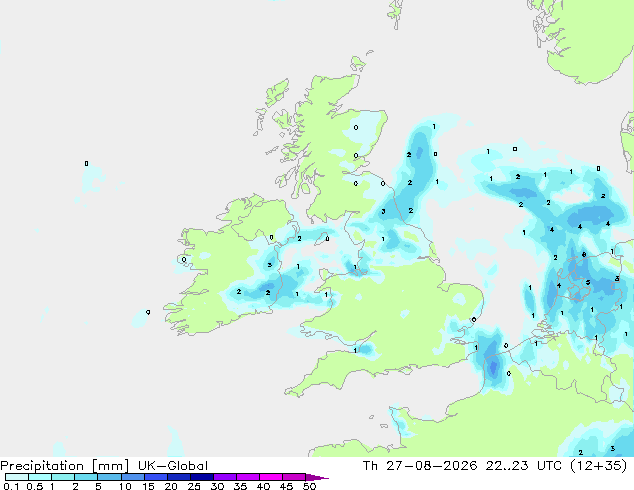Click the legend label '50'
This screenshot has width=634, height=490.
pyautogui.click(x=309, y=486)
